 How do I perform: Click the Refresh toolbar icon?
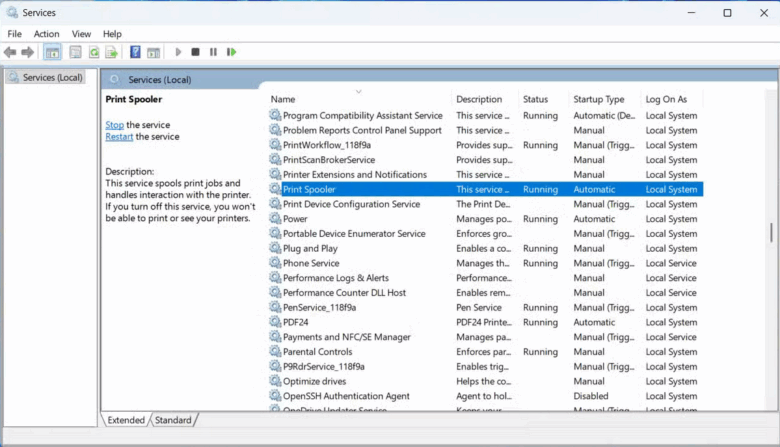pyautogui.click(x=94, y=52)
